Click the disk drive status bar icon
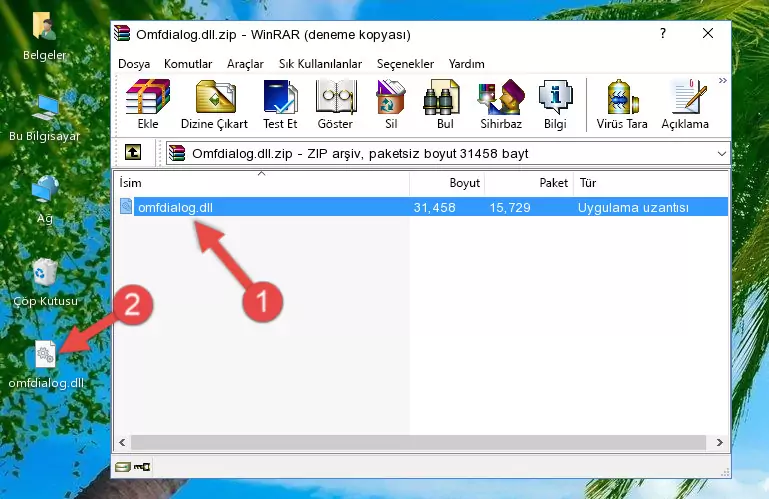 [123, 467]
